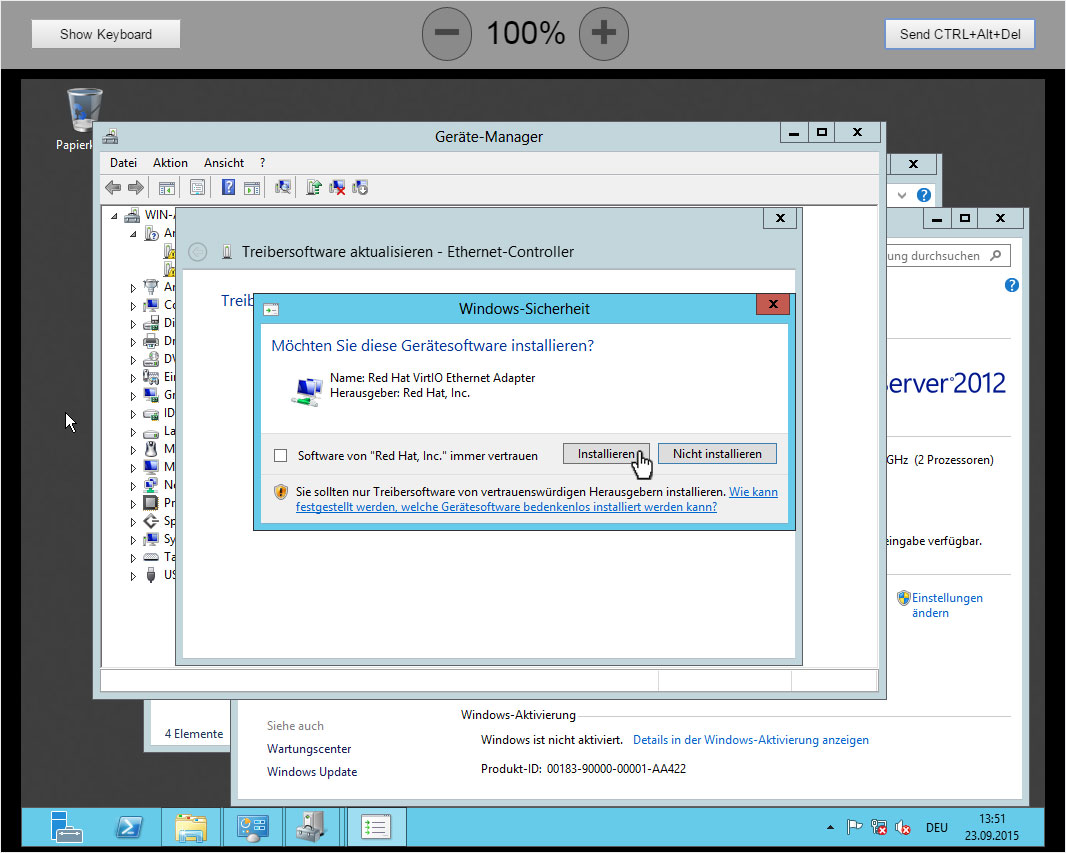The image size is (1066, 853).
Task: Click the taskbar icon with green checklist
Action: [x=376, y=827]
